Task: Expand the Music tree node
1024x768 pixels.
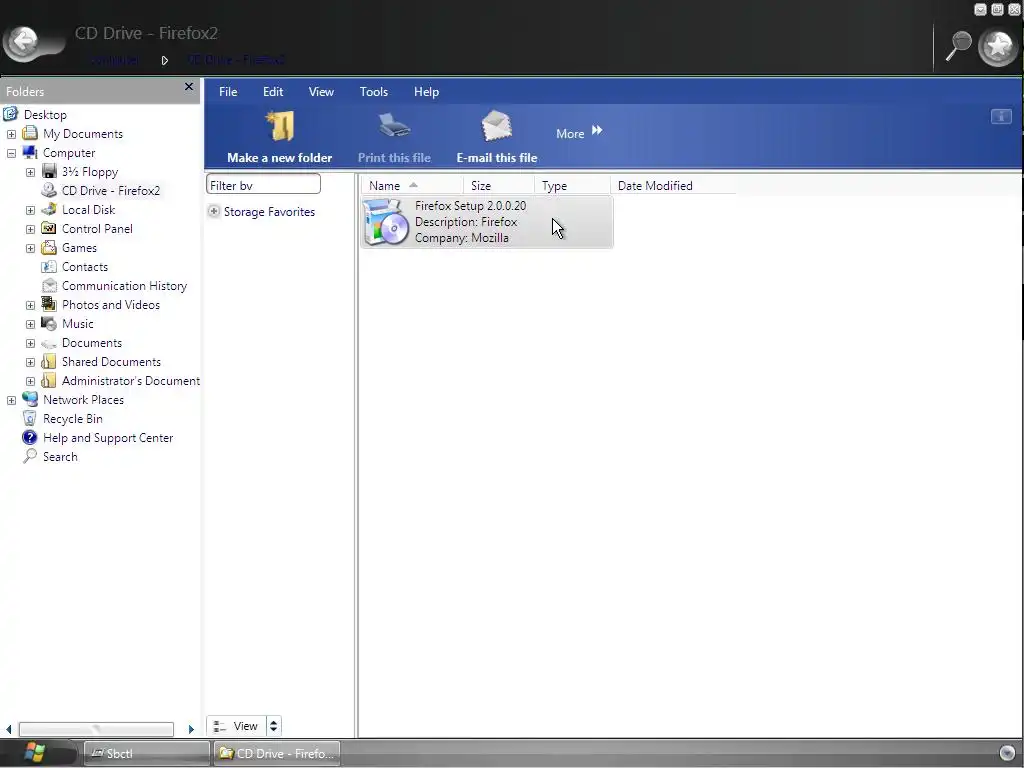Action: pyautogui.click(x=30, y=324)
